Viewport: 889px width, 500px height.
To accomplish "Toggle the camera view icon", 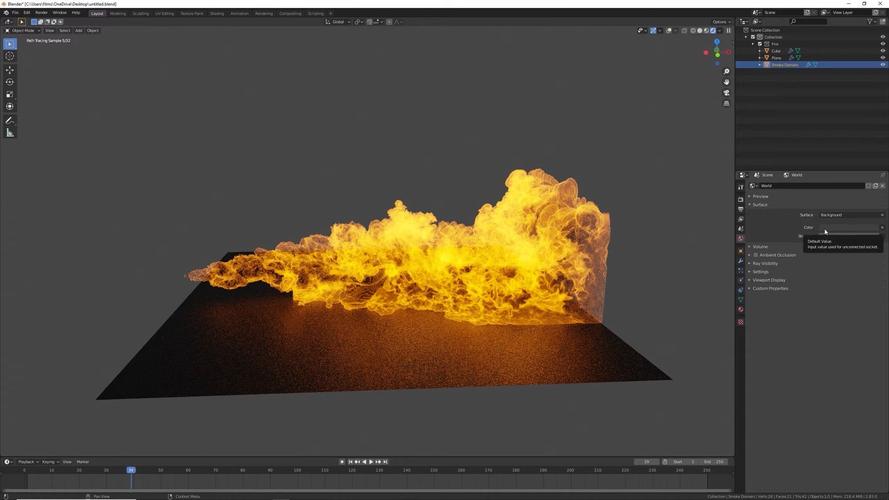I will coord(726,93).
